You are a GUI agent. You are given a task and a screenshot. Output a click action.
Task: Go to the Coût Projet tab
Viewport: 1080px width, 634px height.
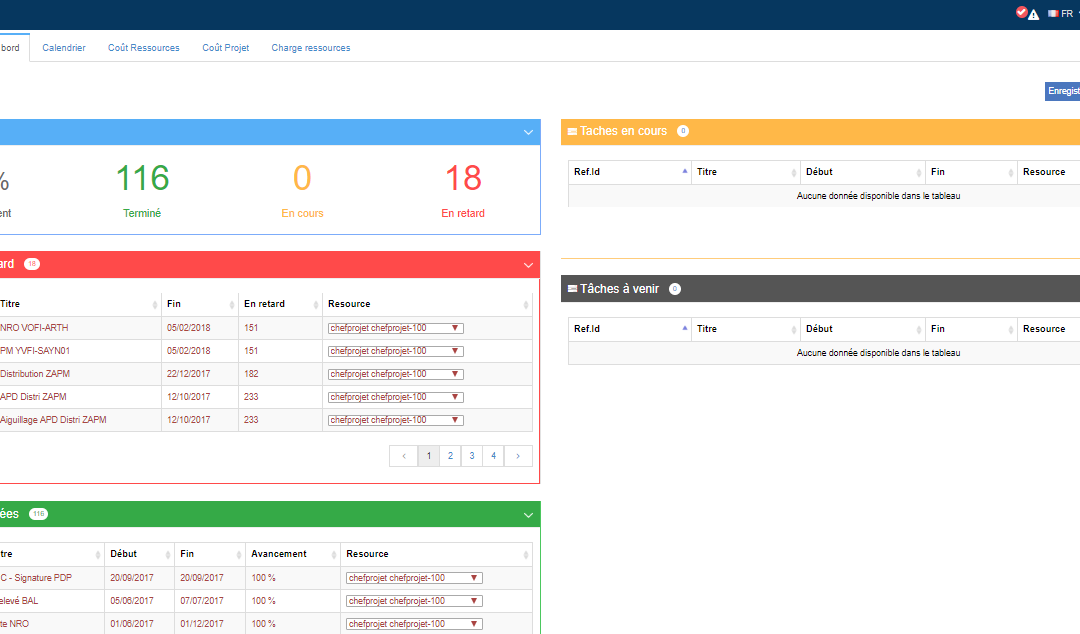[225, 48]
